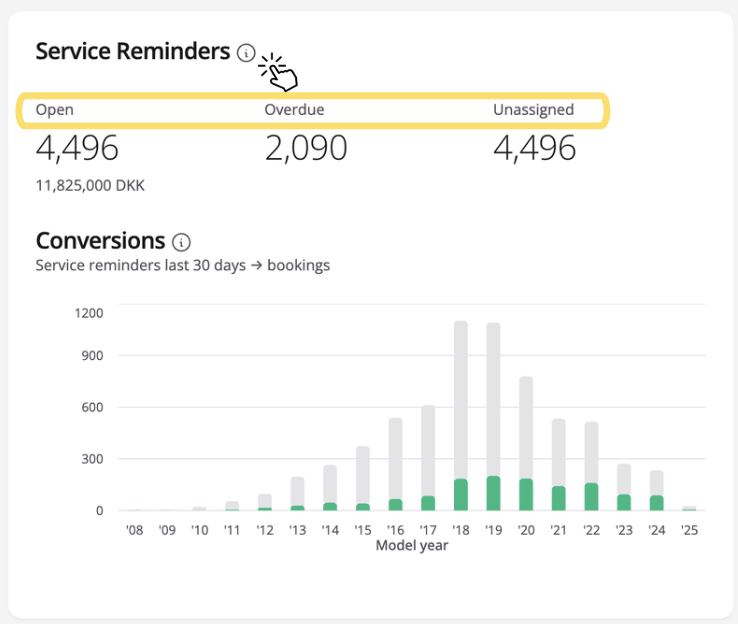The image size is (738, 624).
Task: Click the Model year axis title
Action: point(411,546)
